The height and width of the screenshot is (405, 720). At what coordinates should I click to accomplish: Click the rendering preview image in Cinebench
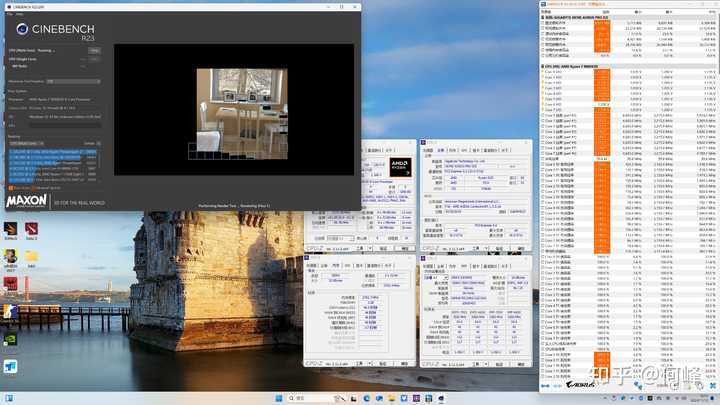click(242, 114)
